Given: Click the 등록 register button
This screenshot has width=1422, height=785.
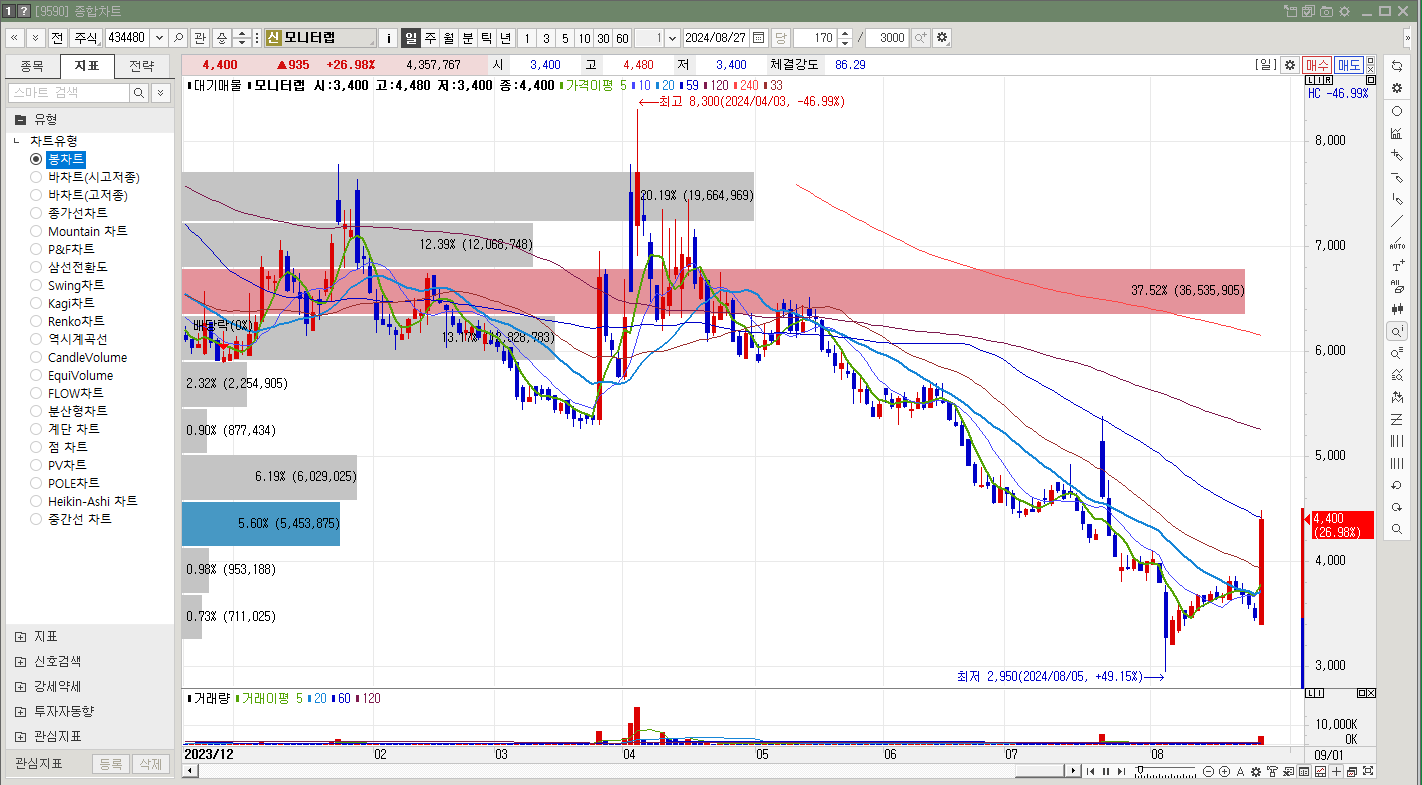Looking at the screenshot, I should click(x=110, y=764).
